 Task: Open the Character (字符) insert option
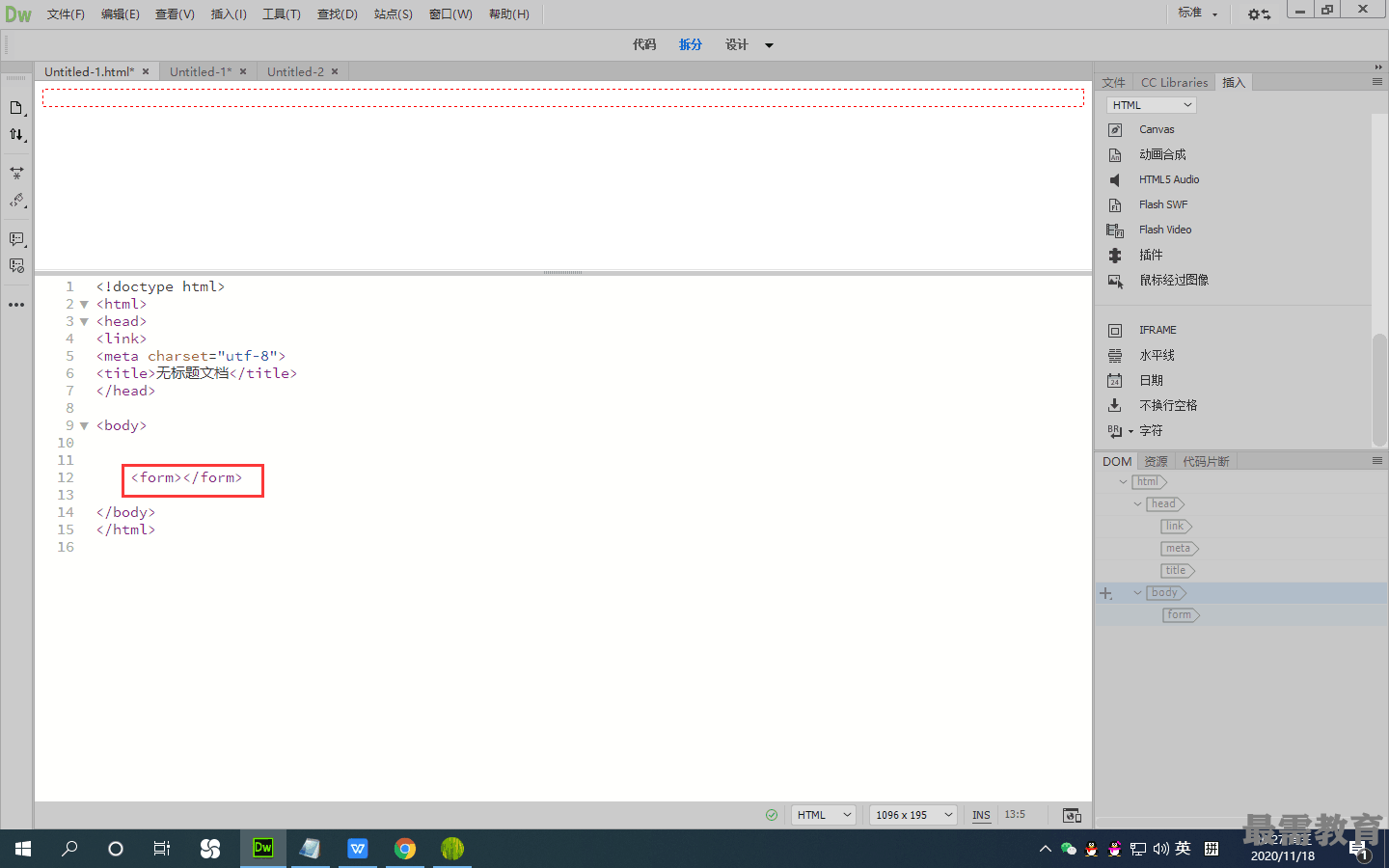click(x=1151, y=430)
